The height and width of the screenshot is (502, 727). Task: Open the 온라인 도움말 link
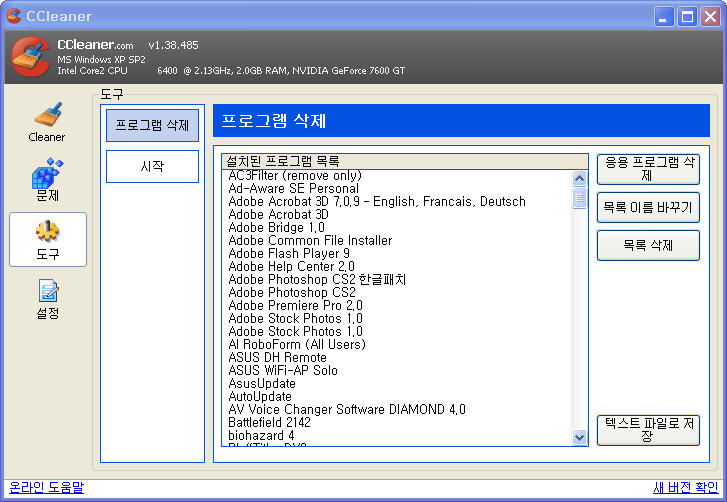[47, 487]
